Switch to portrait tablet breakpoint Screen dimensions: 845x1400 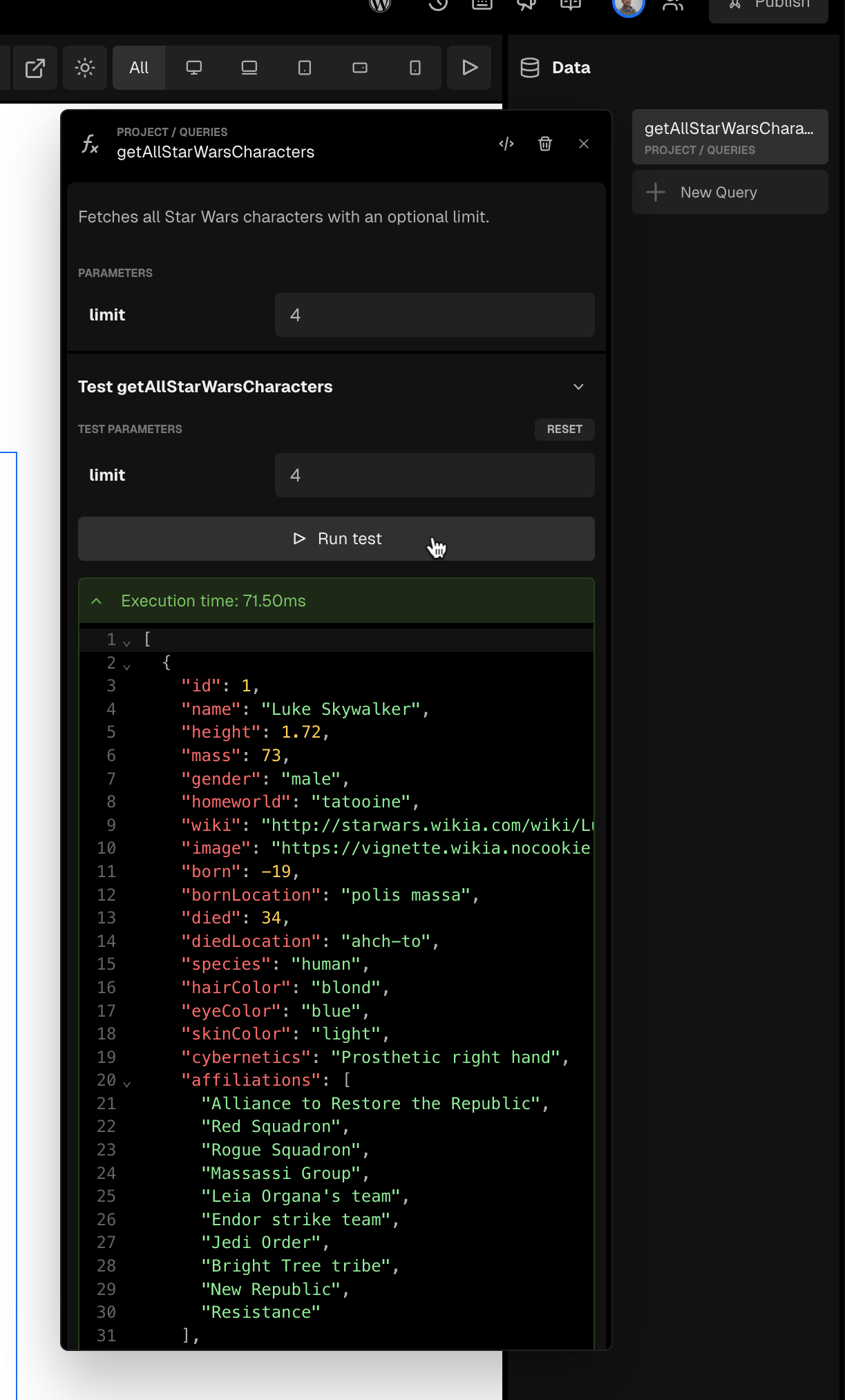[305, 68]
